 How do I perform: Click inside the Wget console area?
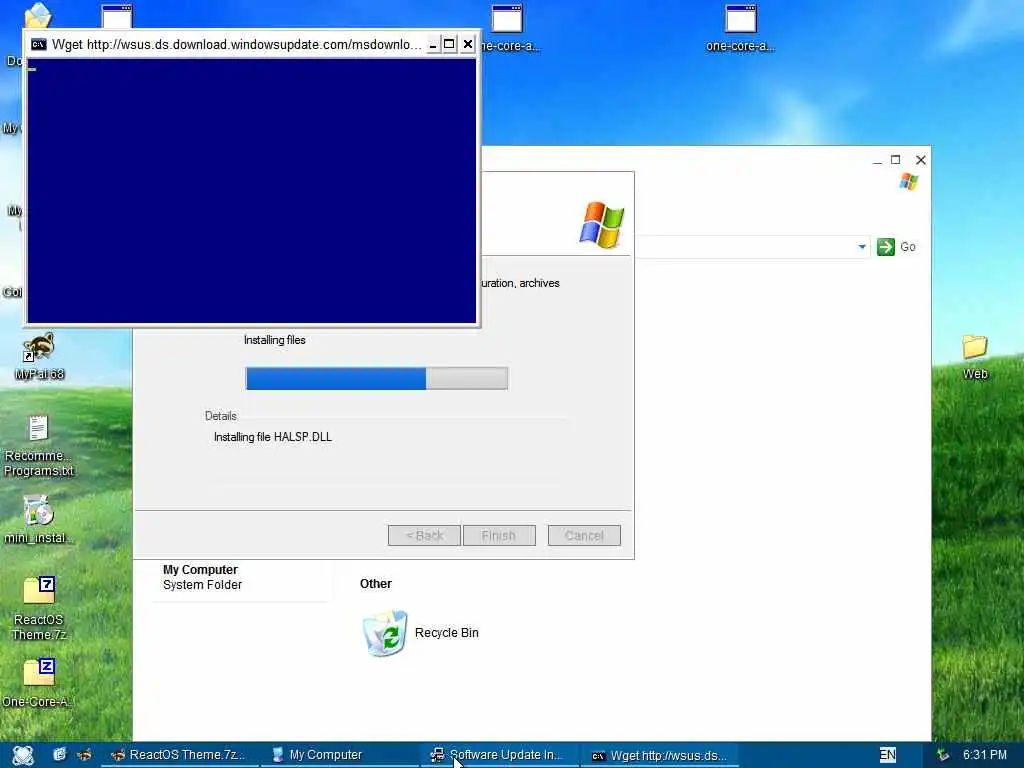coord(251,191)
